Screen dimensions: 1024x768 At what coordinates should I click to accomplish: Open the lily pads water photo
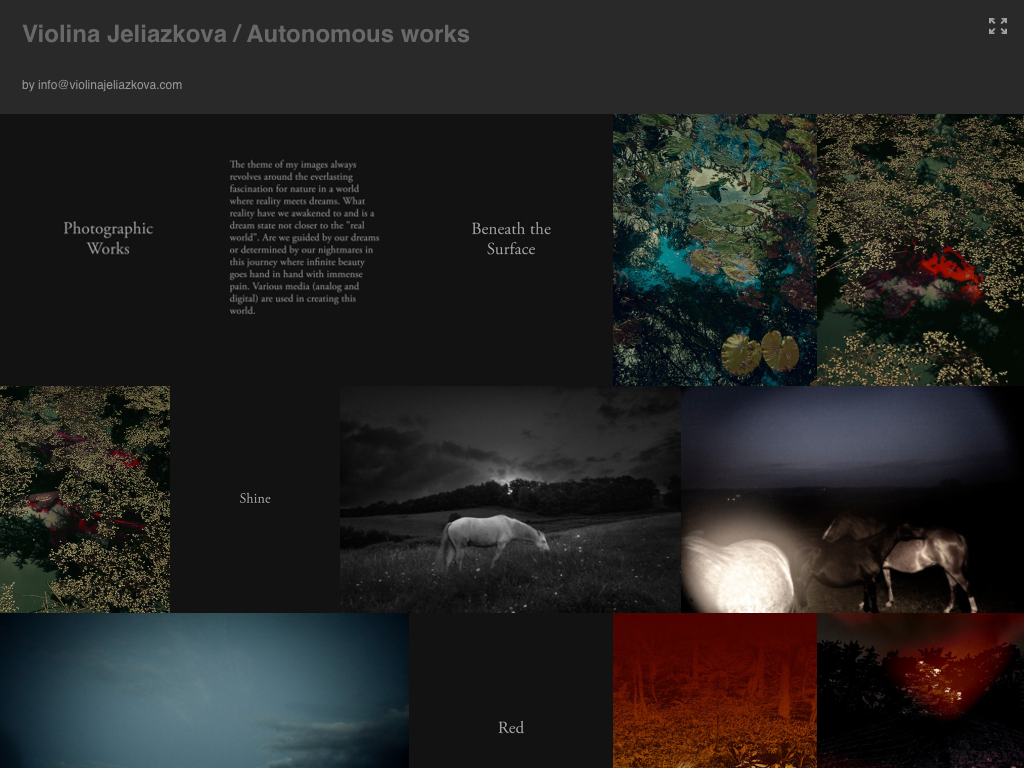pyautogui.click(x=714, y=250)
